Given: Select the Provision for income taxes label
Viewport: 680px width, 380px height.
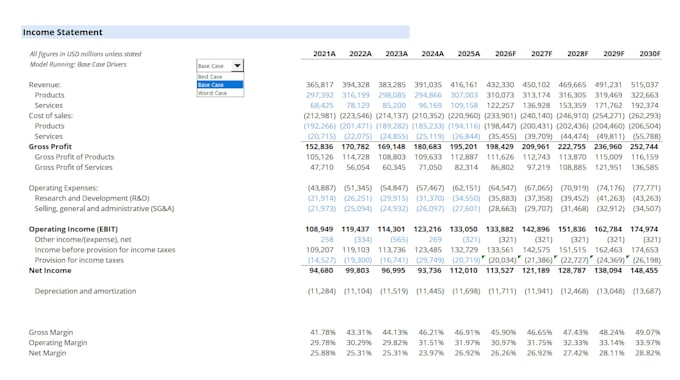Looking at the screenshot, I should 79,260.
